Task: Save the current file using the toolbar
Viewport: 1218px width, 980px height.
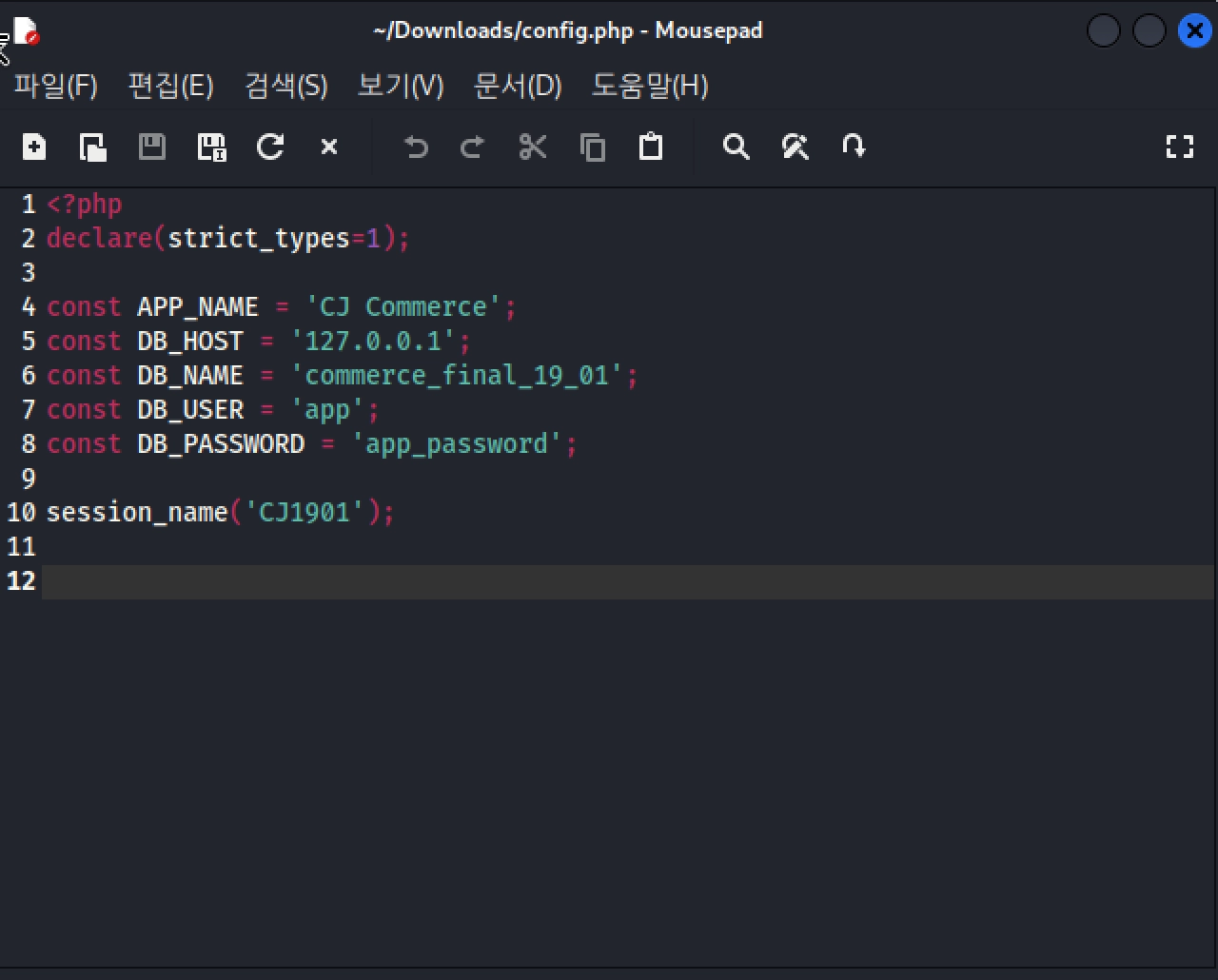Action: 152,147
